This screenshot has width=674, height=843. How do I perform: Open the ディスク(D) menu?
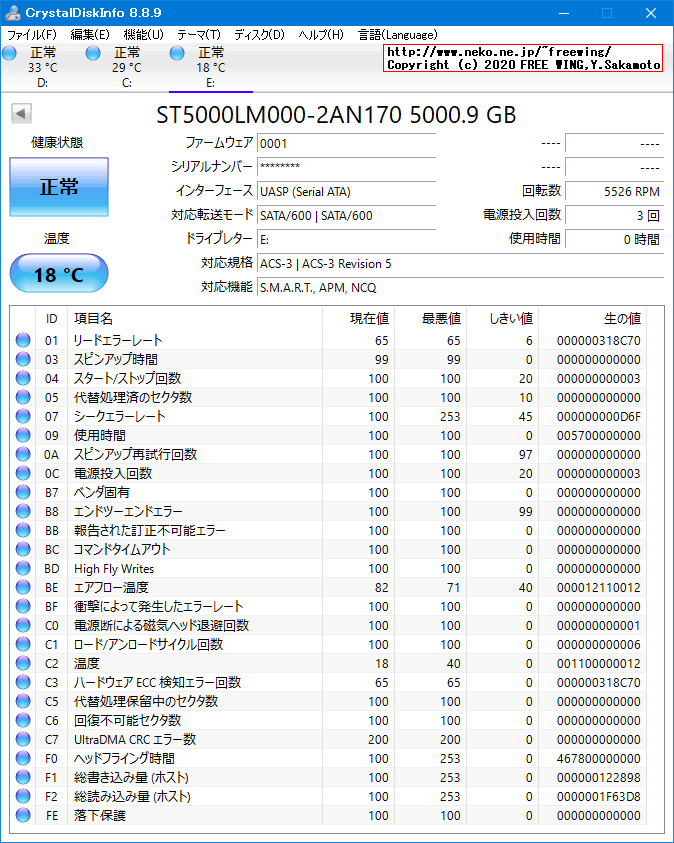click(x=259, y=35)
